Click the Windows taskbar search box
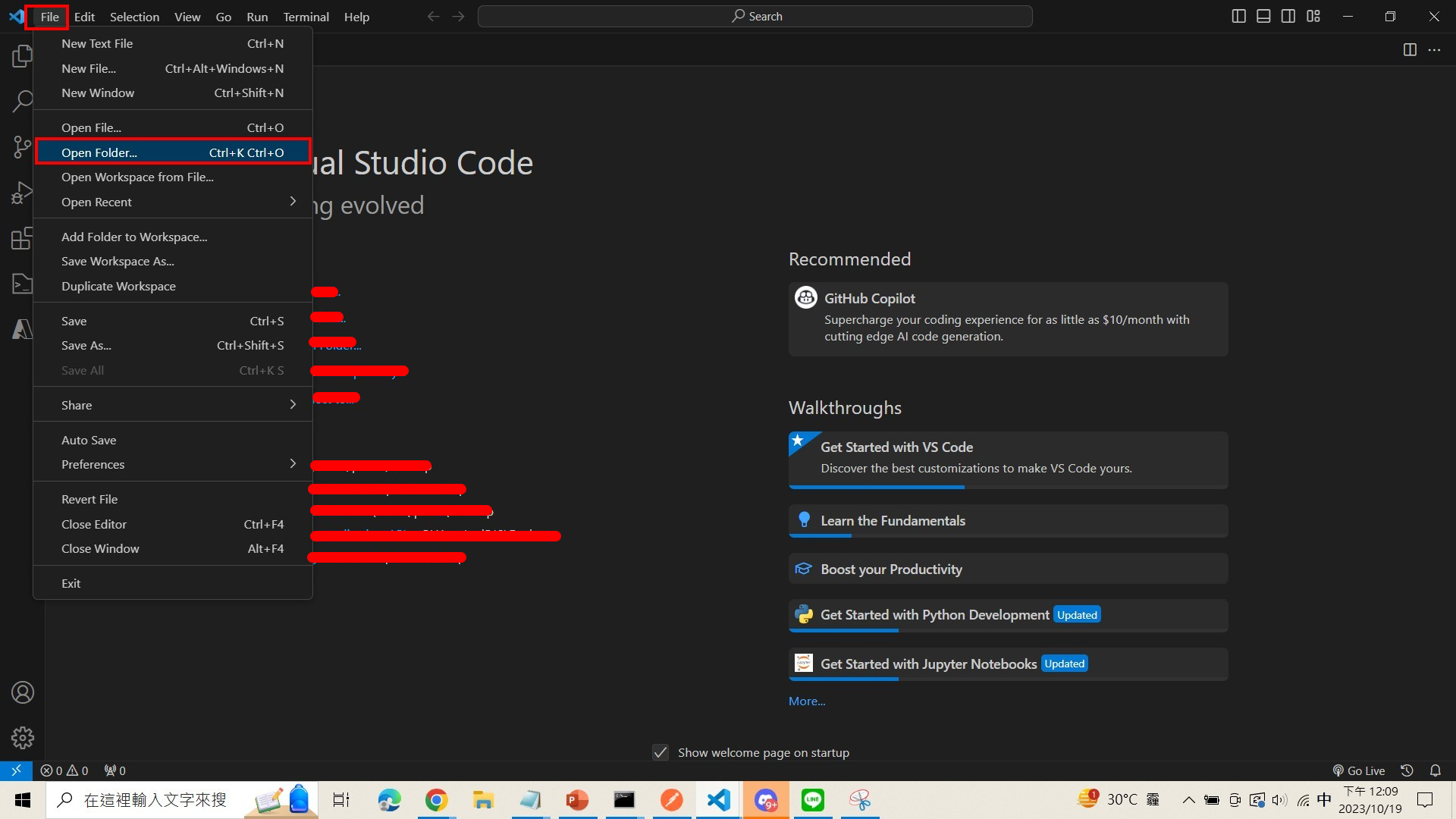1456x819 pixels. pyautogui.click(x=182, y=800)
